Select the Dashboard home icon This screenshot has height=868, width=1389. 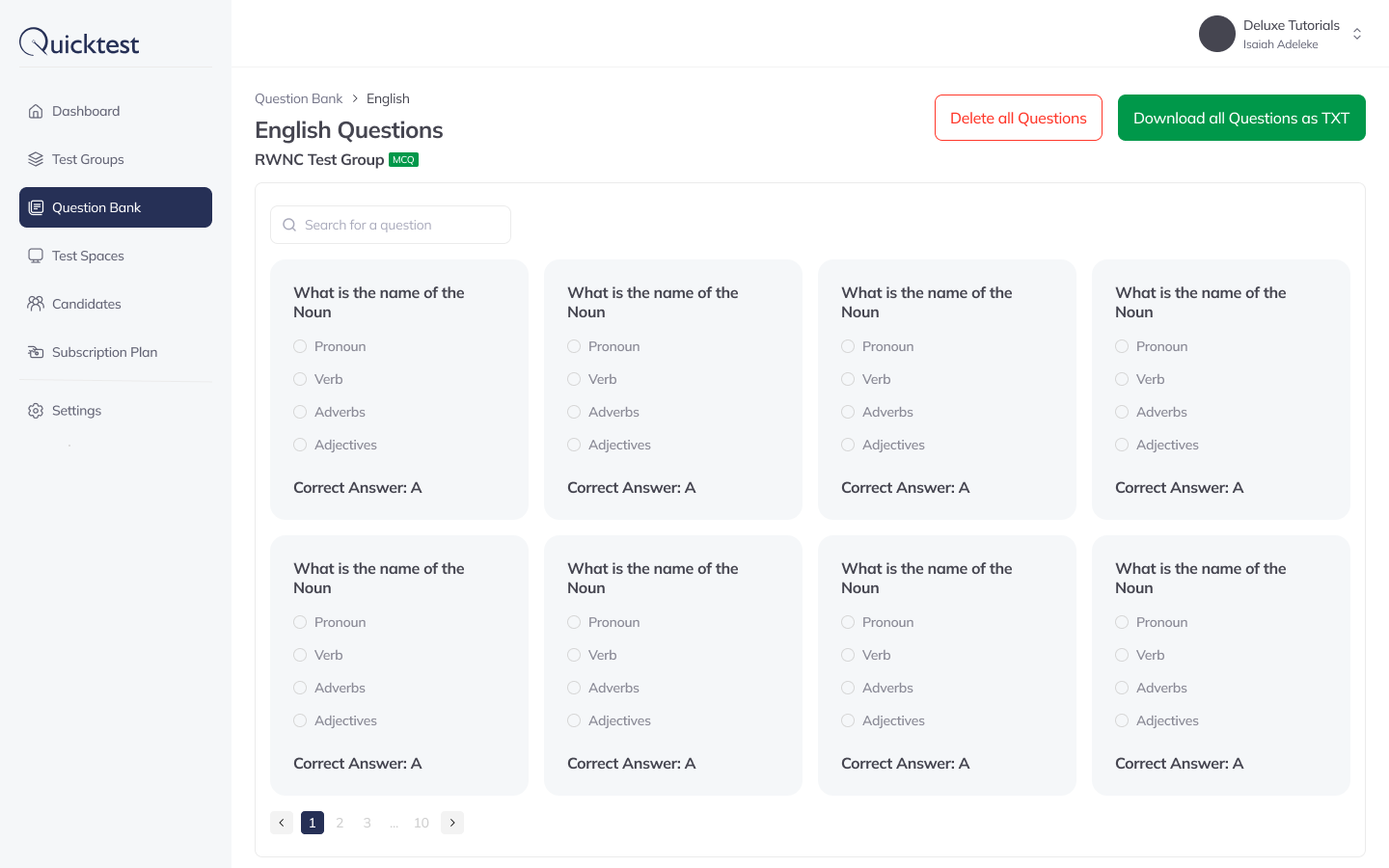(36, 110)
